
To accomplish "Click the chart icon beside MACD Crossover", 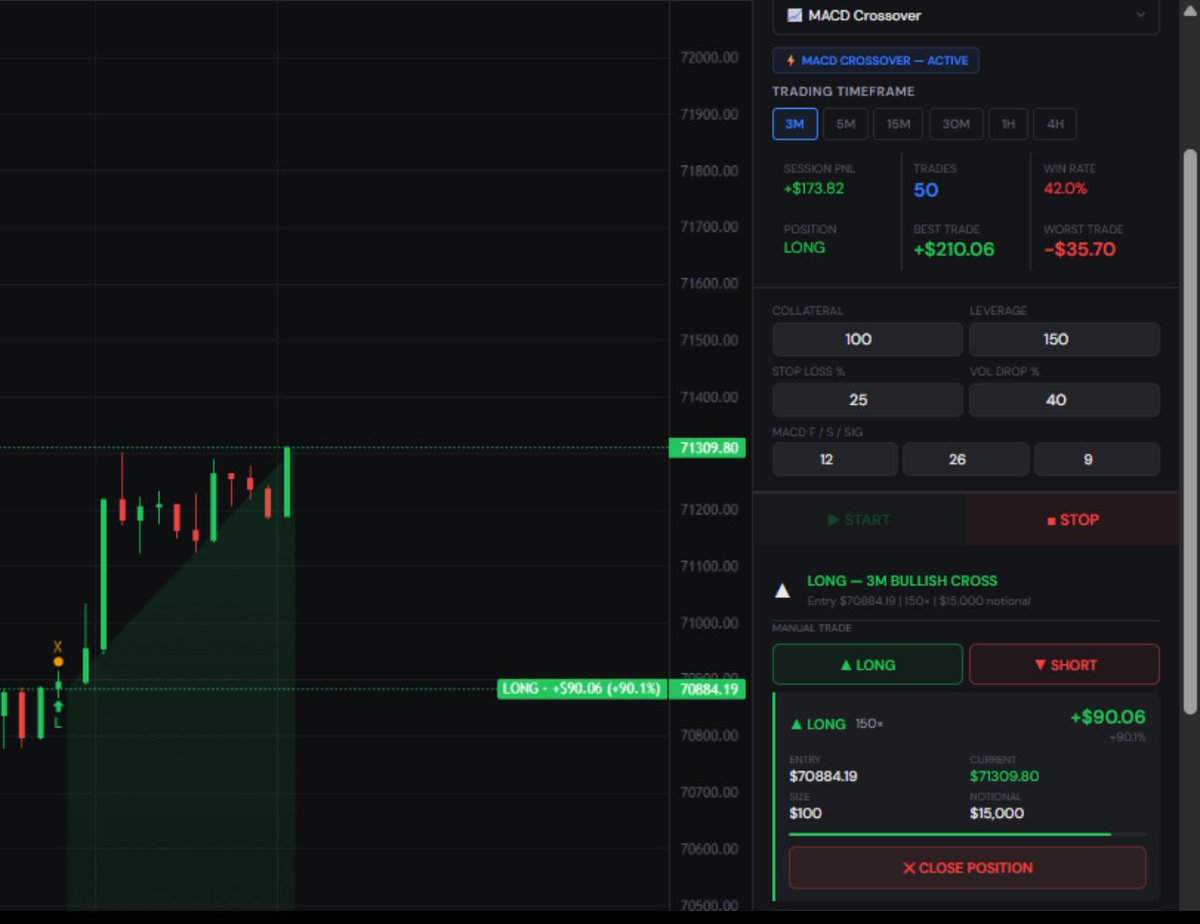I will pos(795,16).
